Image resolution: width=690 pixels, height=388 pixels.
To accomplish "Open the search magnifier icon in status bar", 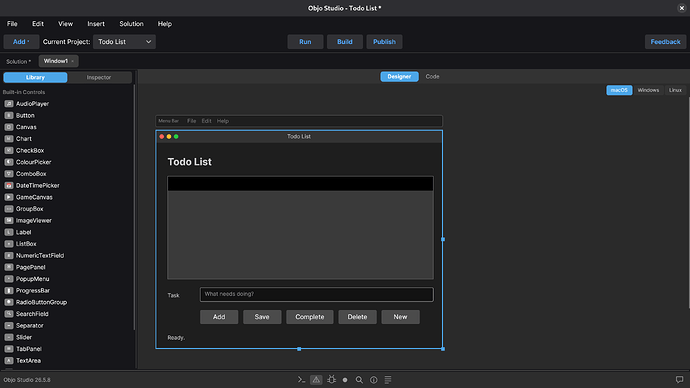I will tap(359, 380).
